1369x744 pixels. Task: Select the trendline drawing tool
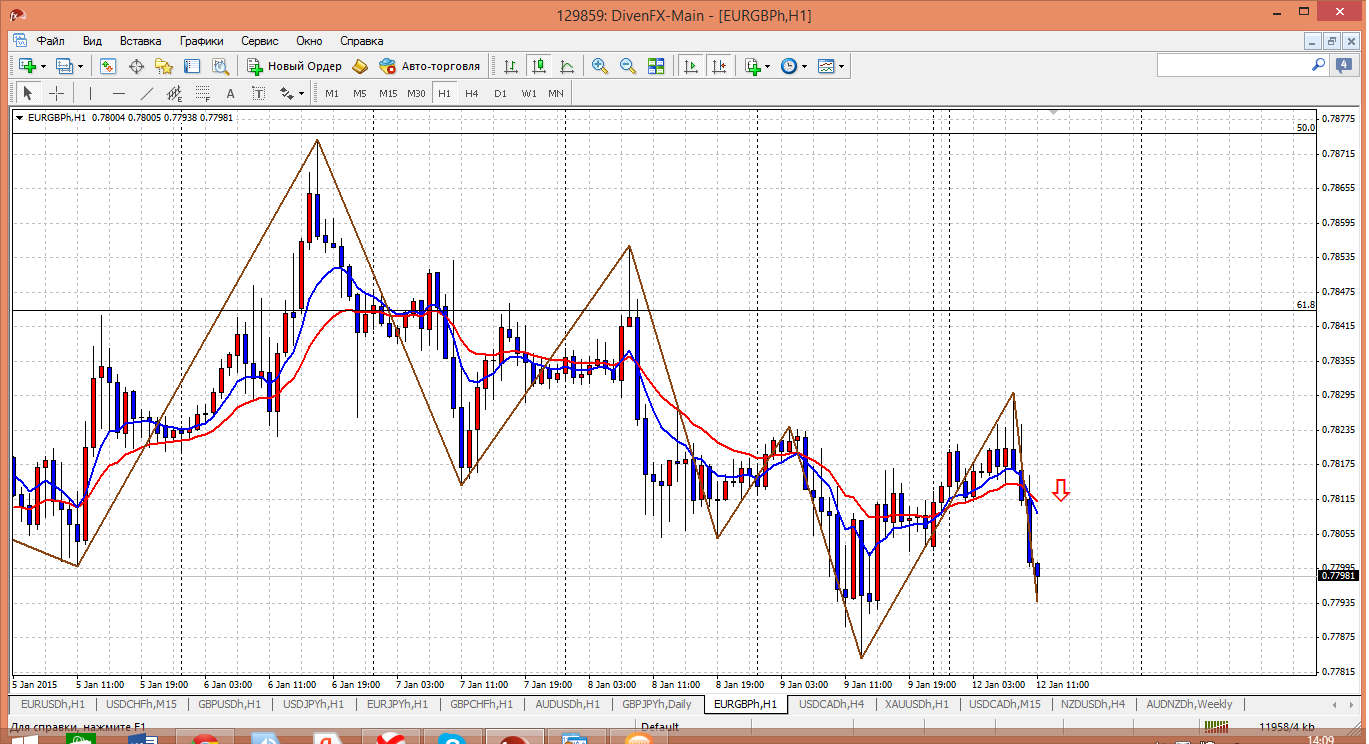[x=147, y=93]
